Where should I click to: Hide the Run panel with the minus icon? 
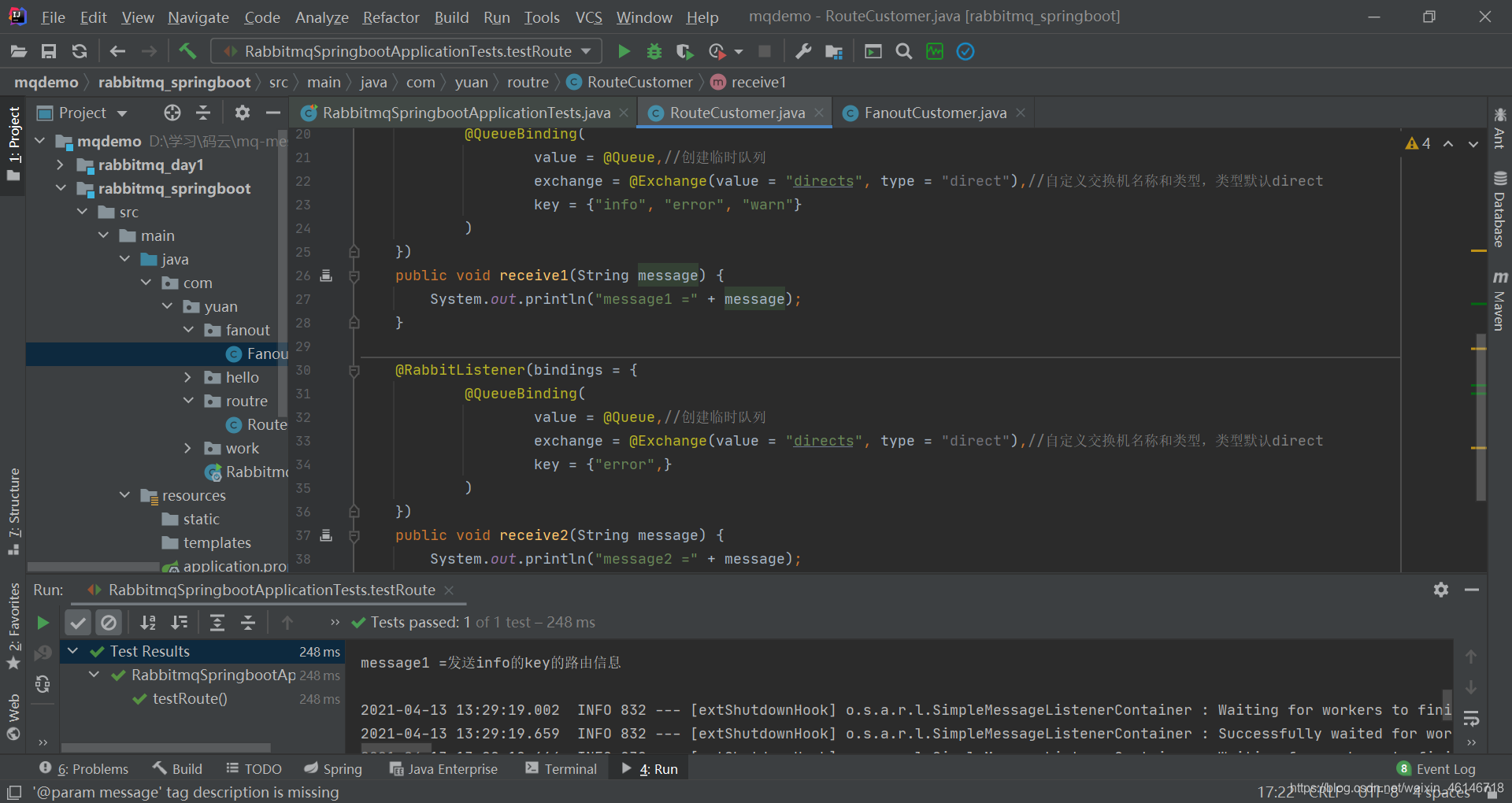1472,590
